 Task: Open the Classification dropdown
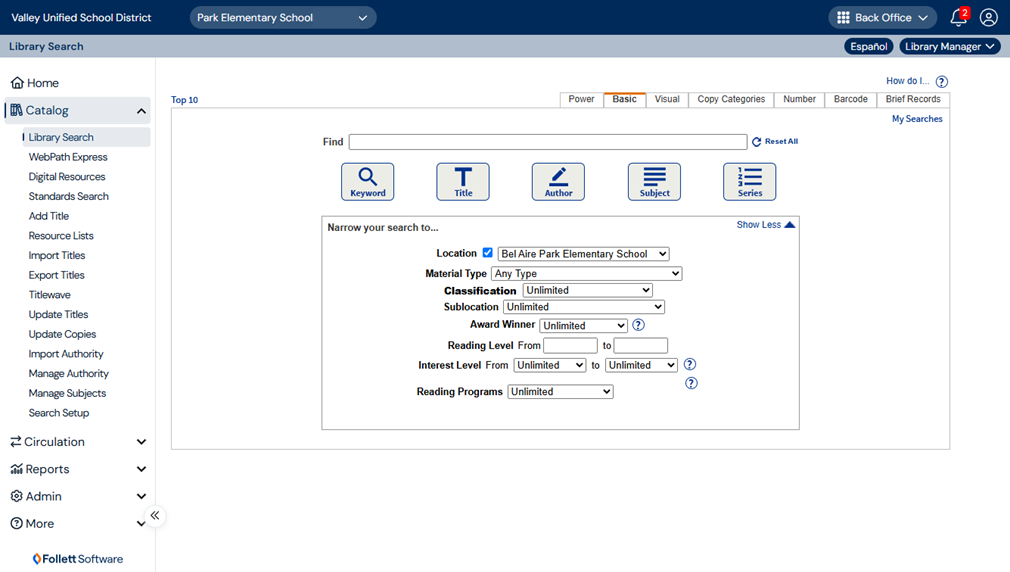(x=587, y=291)
